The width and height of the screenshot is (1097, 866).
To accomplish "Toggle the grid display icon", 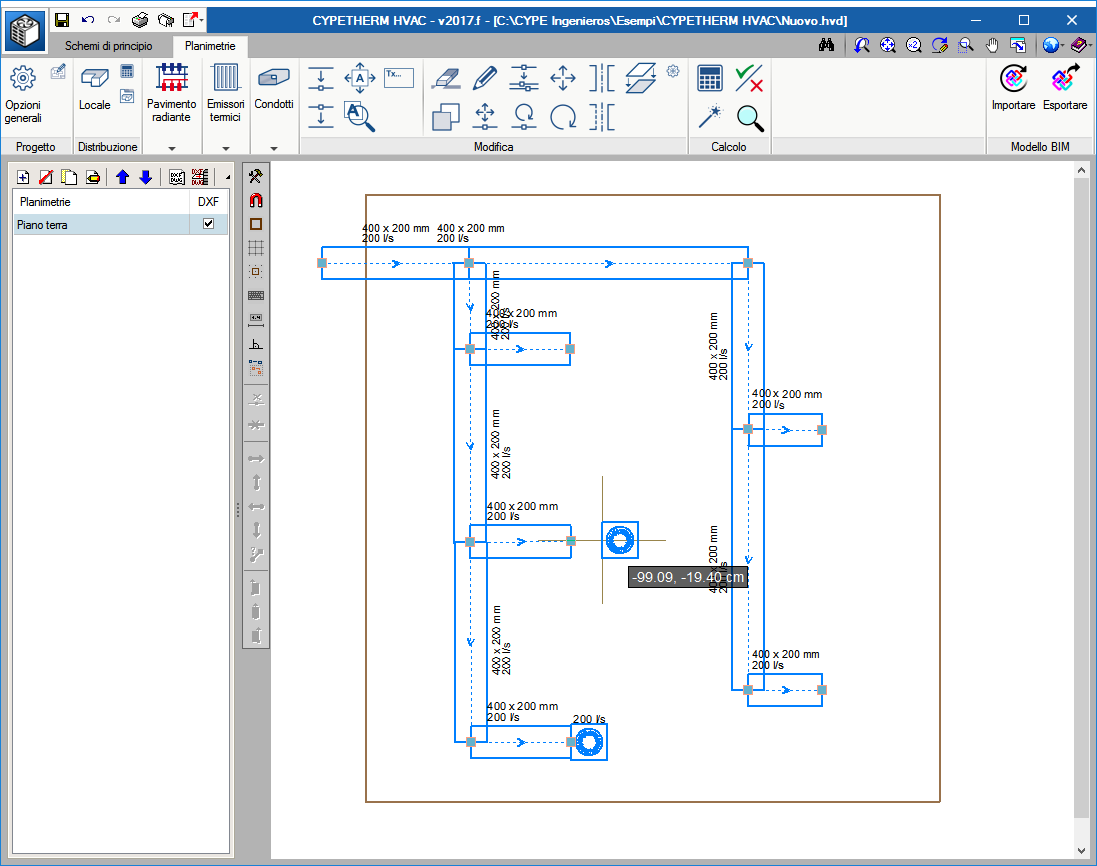I will (256, 248).
